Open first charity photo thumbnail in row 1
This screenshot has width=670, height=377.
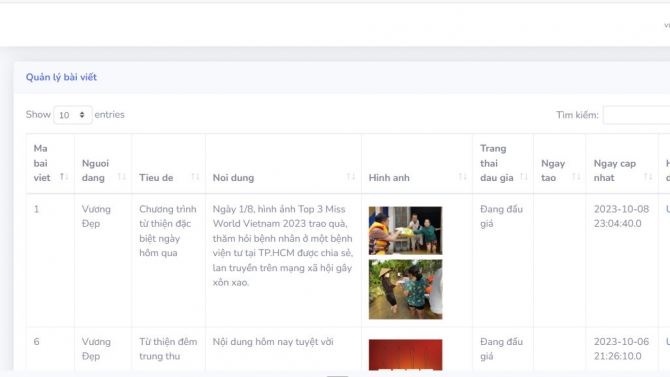(x=406, y=231)
